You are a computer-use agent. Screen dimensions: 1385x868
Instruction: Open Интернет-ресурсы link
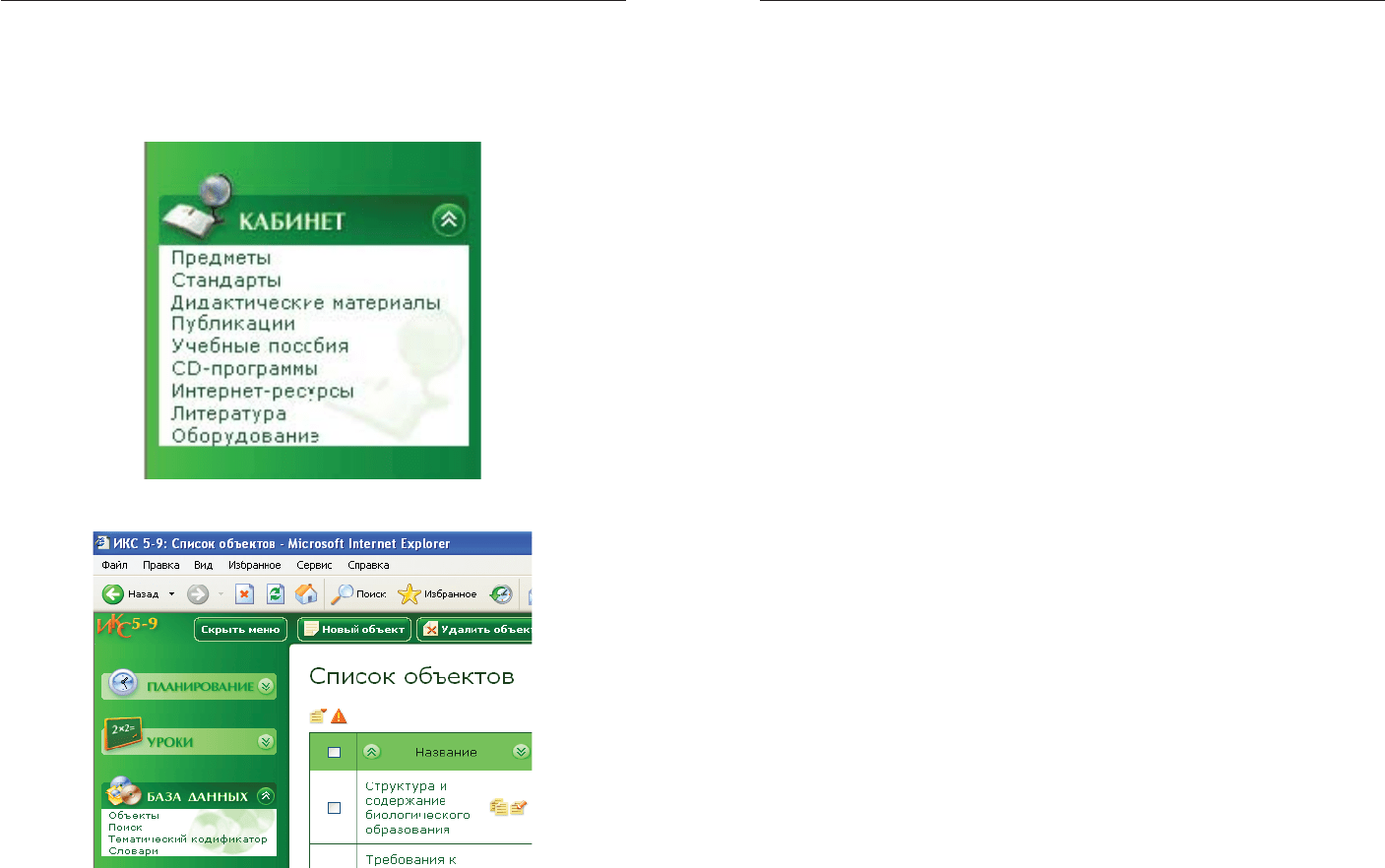[x=262, y=392]
